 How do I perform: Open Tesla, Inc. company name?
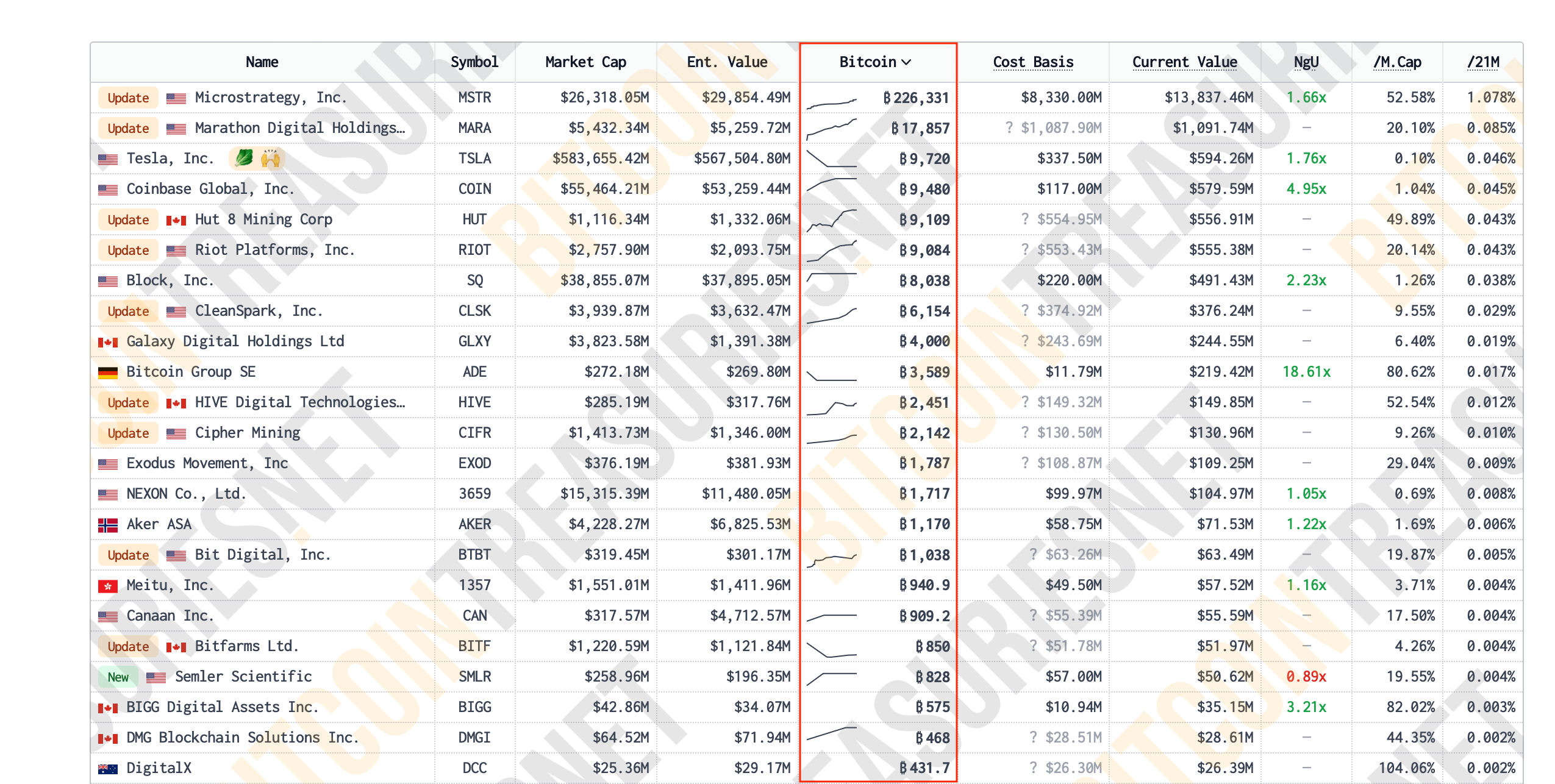tap(170, 159)
